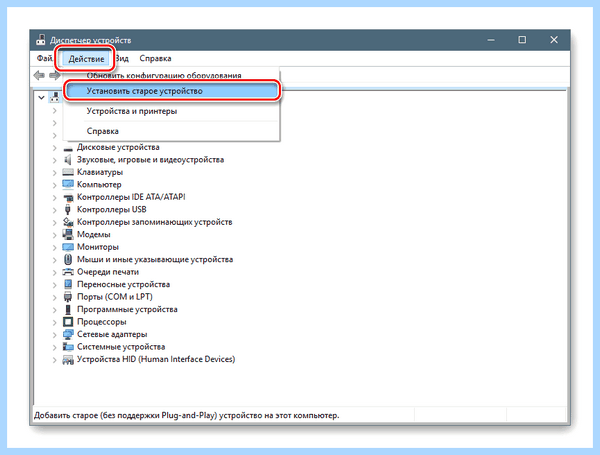Select the Модемы row text
Screen dimensions: 600x455
click(94, 234)
